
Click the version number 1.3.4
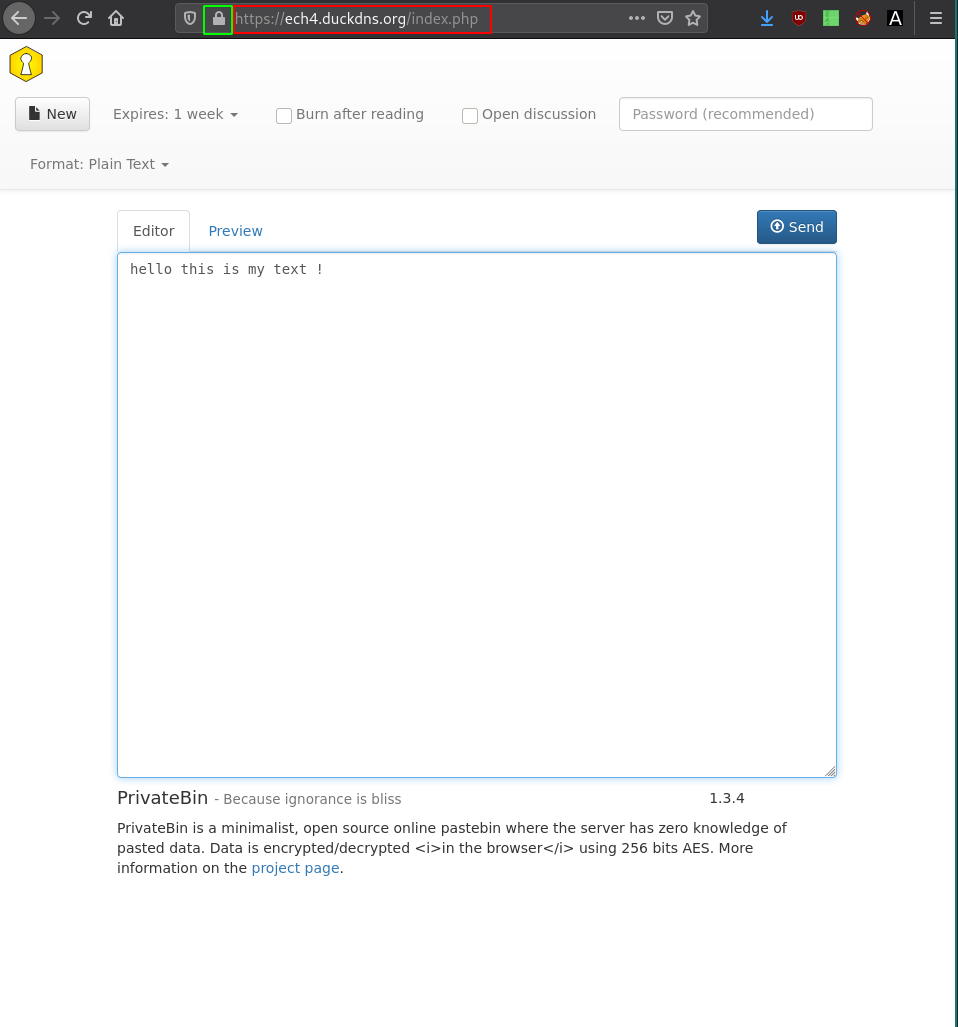pos(727,798)
